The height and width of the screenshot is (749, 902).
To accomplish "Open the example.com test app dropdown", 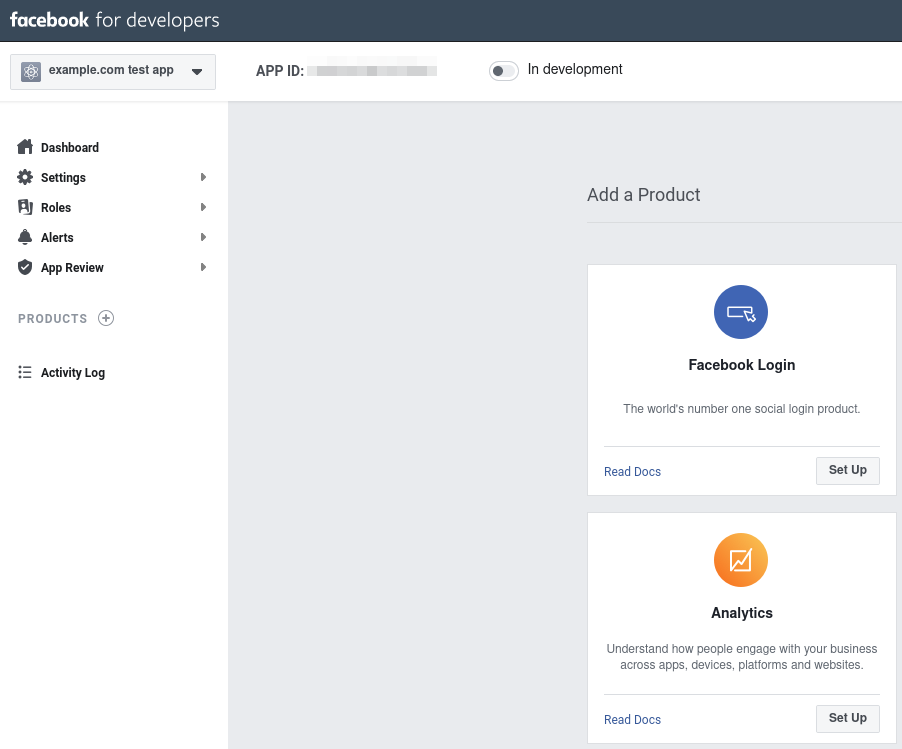I will pyautogui.click(x=113, y=71).
